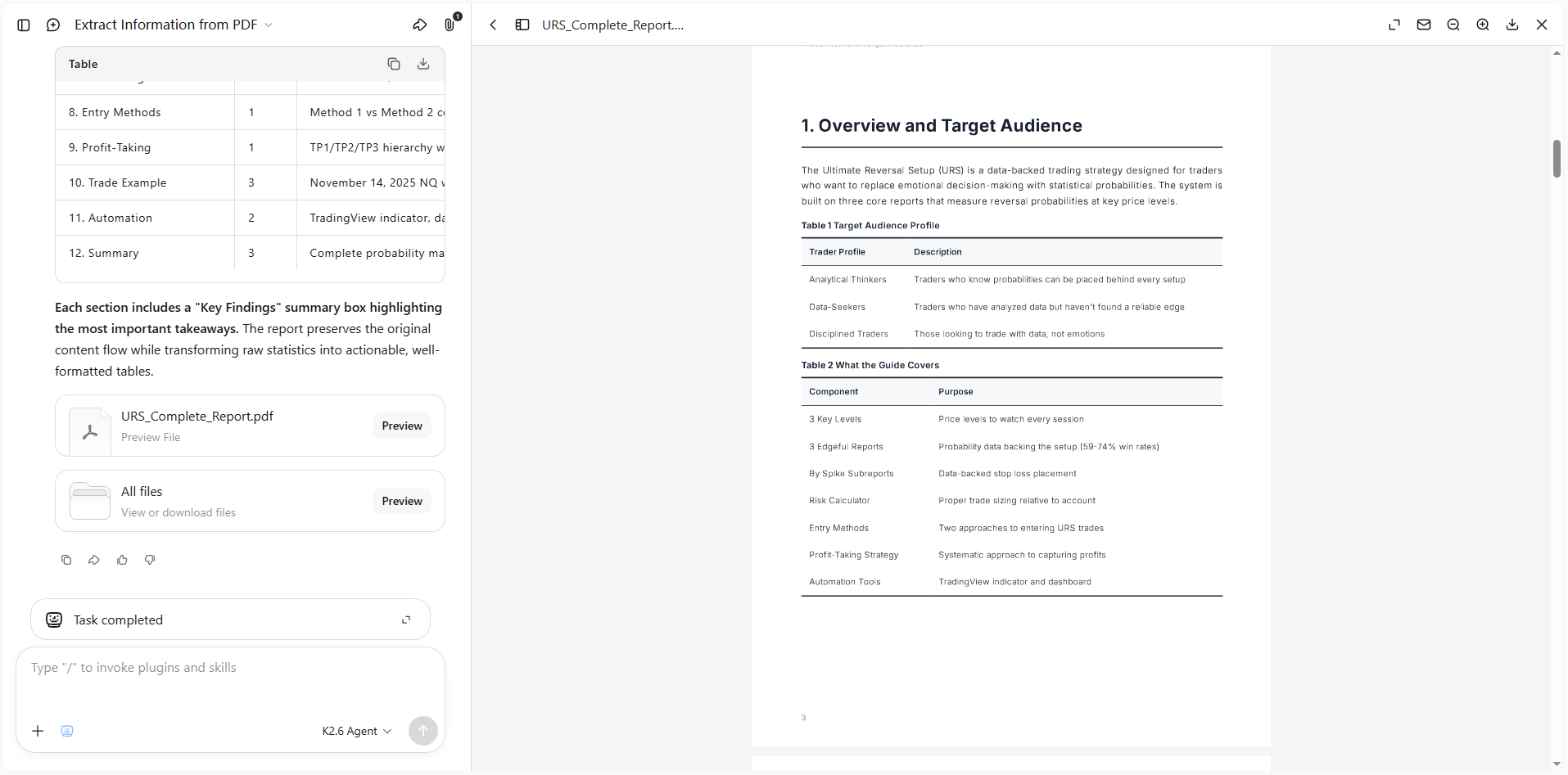Image resolution: width=1568 pixels, height=775 pixels.
Task: Toggle the preview pane sidebar icon
Action: 522,25
